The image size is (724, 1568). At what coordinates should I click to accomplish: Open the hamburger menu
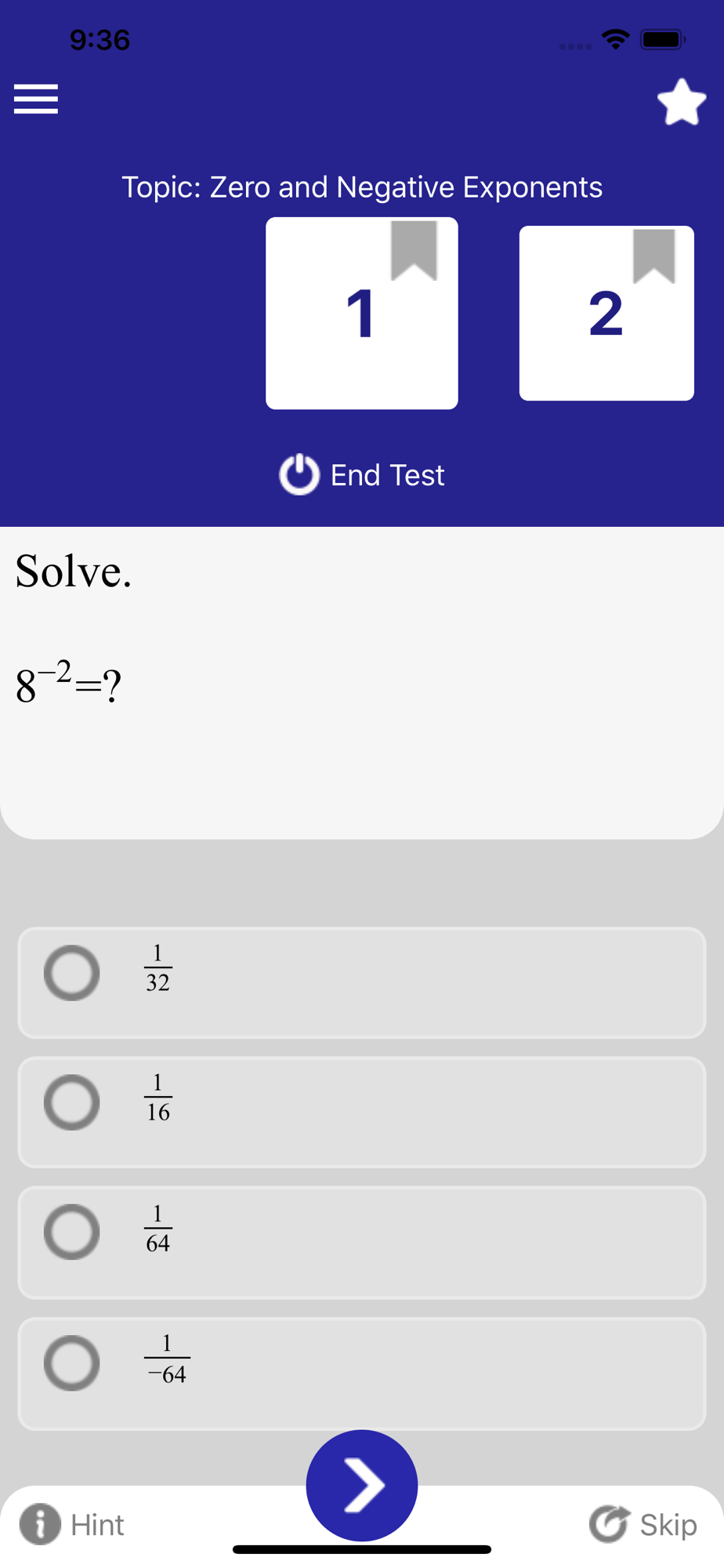[x=36, y=99]
